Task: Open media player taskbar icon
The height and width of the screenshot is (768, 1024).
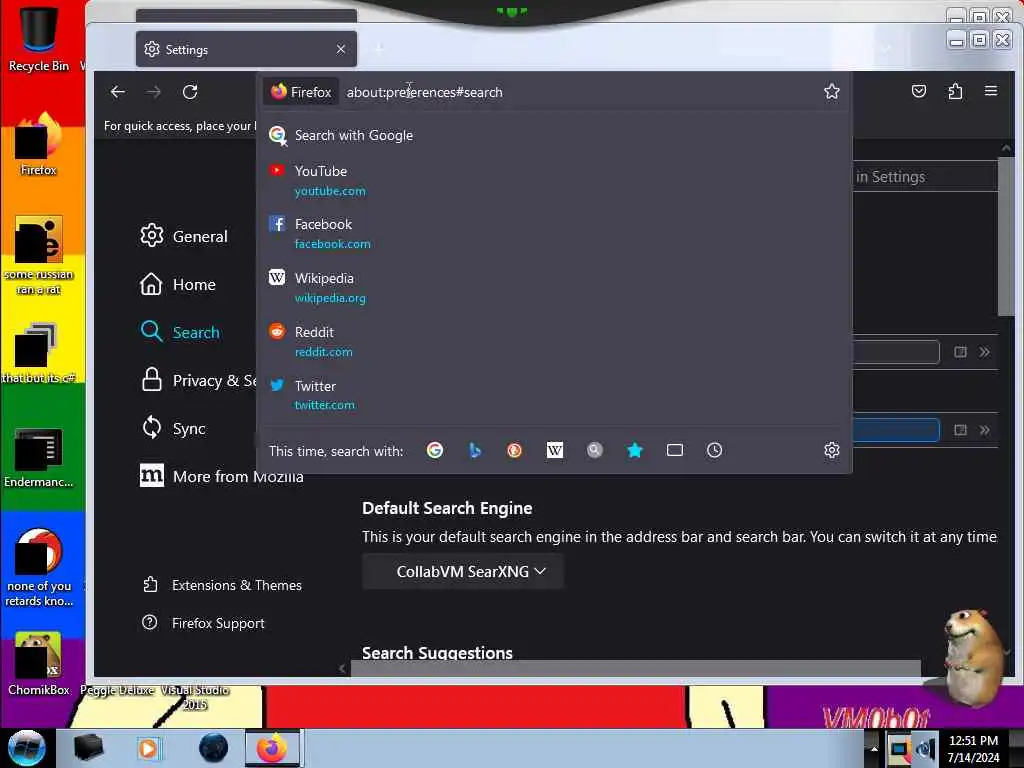Action: click(x=148, y=748)
